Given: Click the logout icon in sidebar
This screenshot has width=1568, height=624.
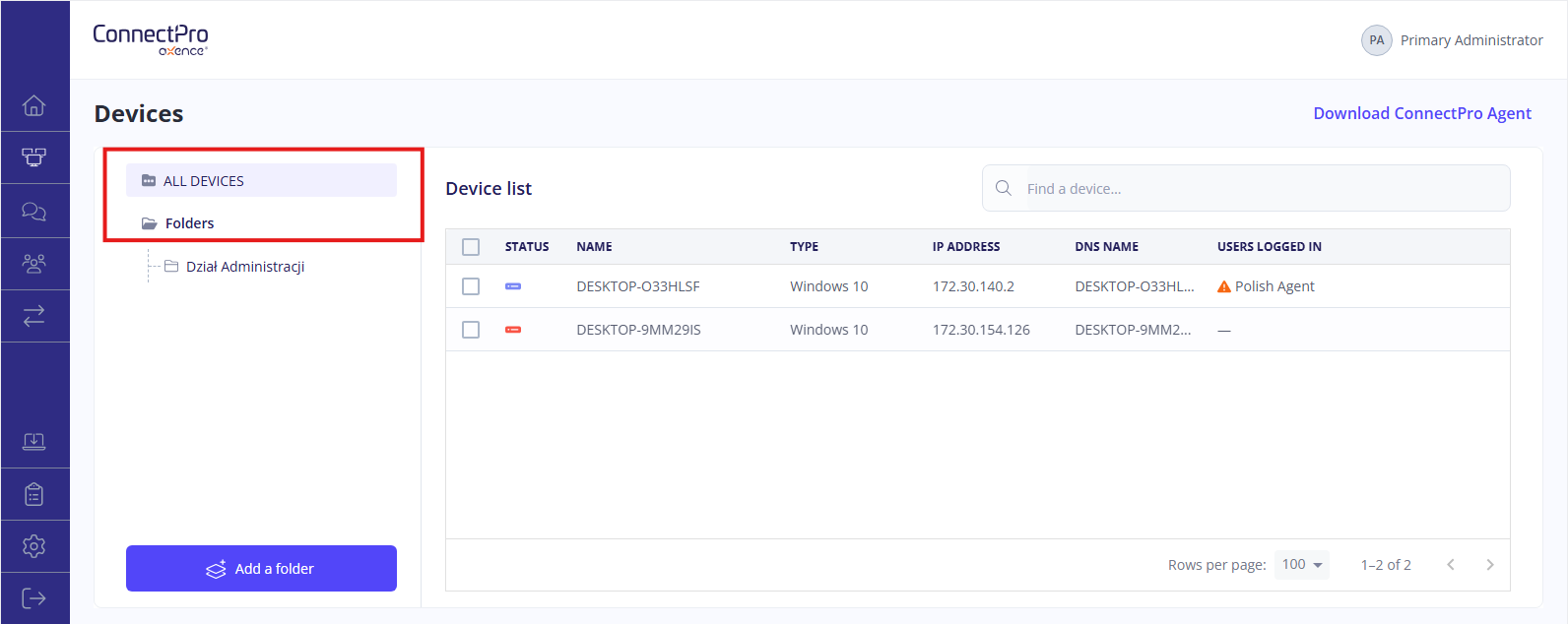Looking at the screenshot, I should [x=34, y=598].
